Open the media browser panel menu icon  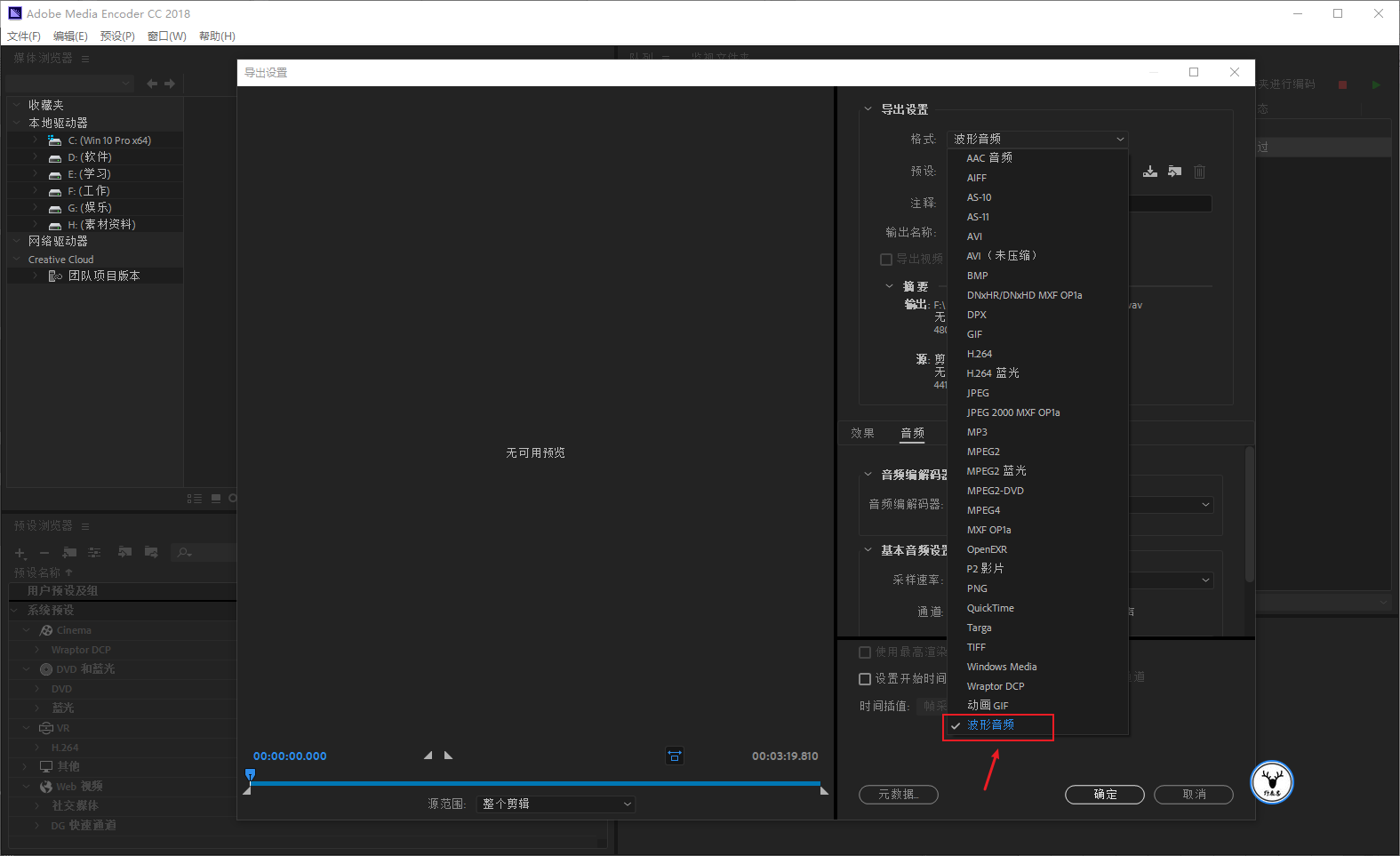(x=85, y=59)
